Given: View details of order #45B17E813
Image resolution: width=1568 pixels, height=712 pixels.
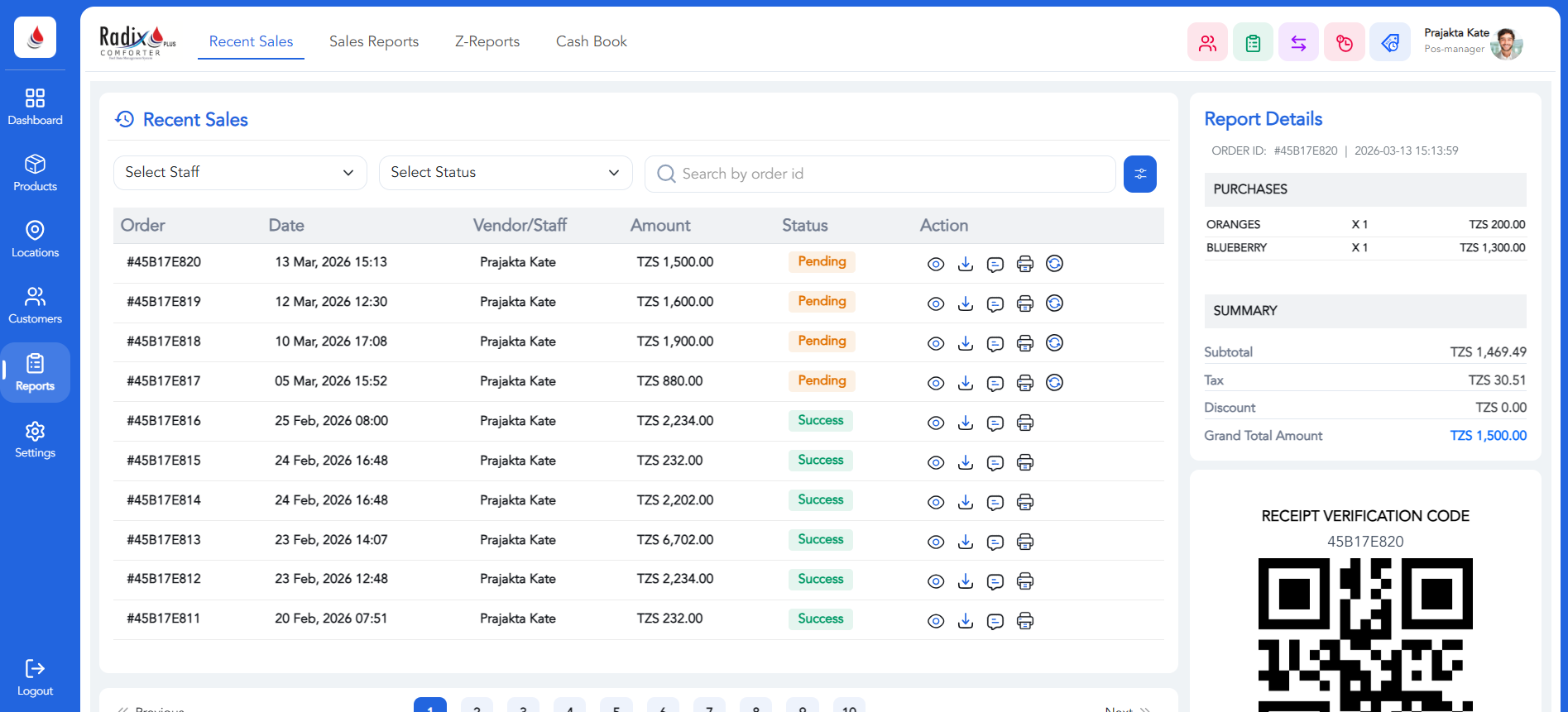Looking at the screenshot, I should (935, 542).
